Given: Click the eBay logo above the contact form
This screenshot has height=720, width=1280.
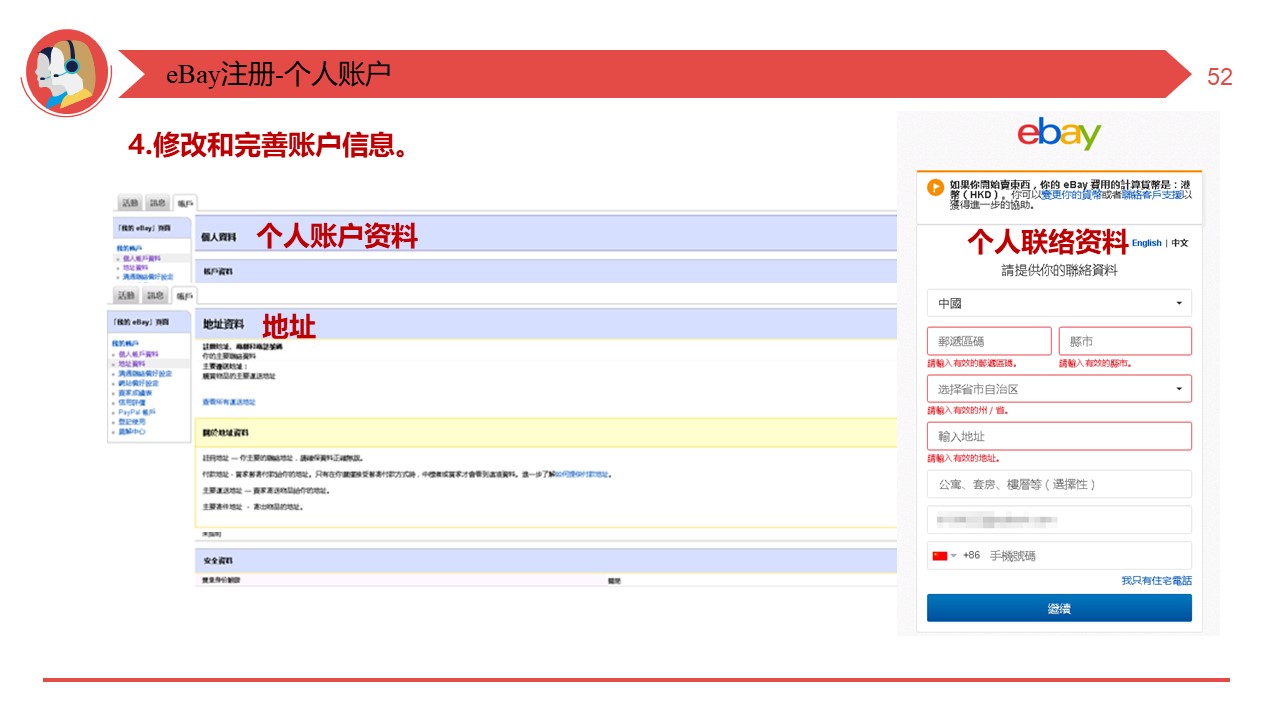Looking at the screenshot, I should tap(1059, 134).
